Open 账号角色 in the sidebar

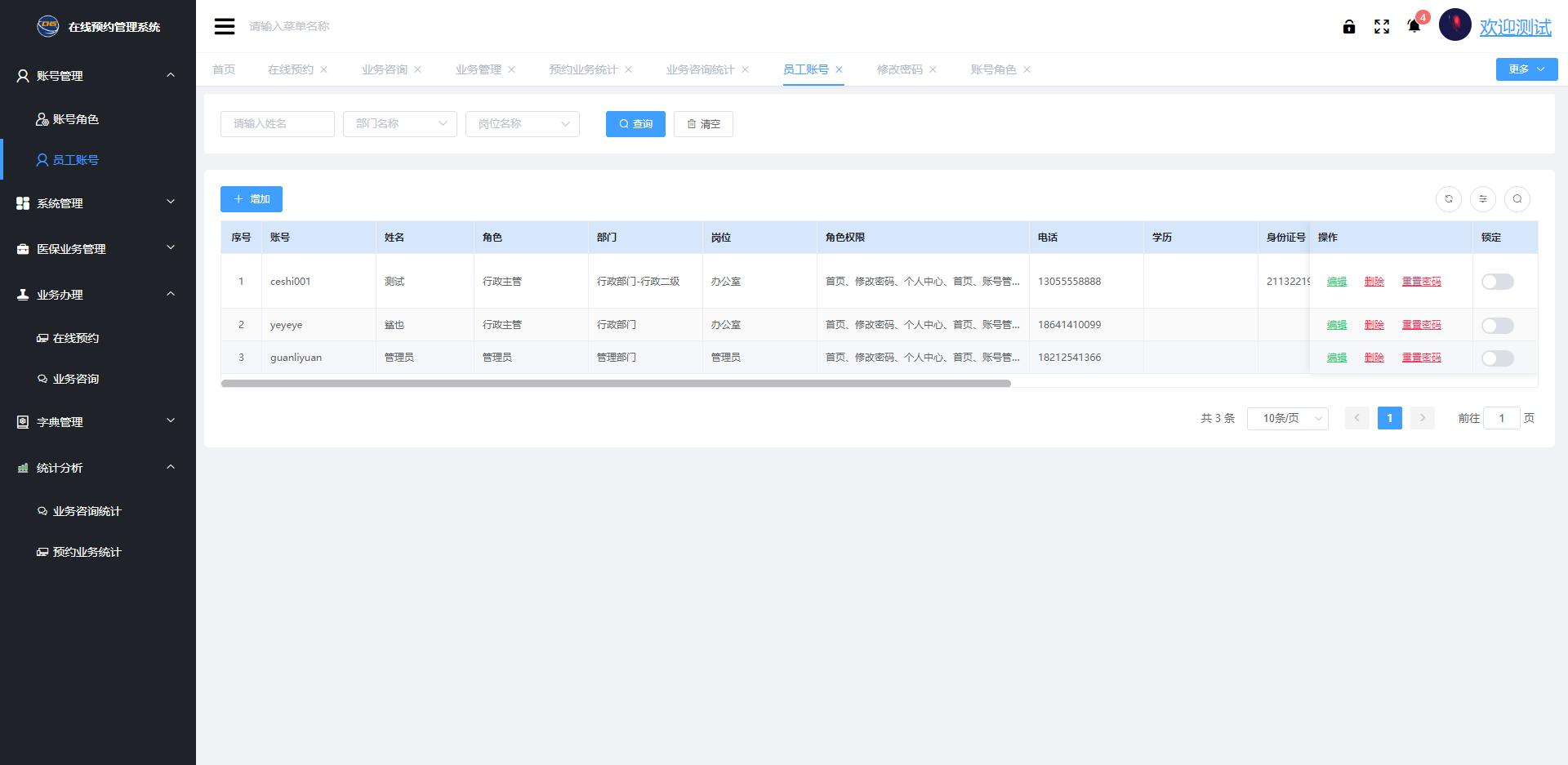pyautogui.click(x=98, y=119)
